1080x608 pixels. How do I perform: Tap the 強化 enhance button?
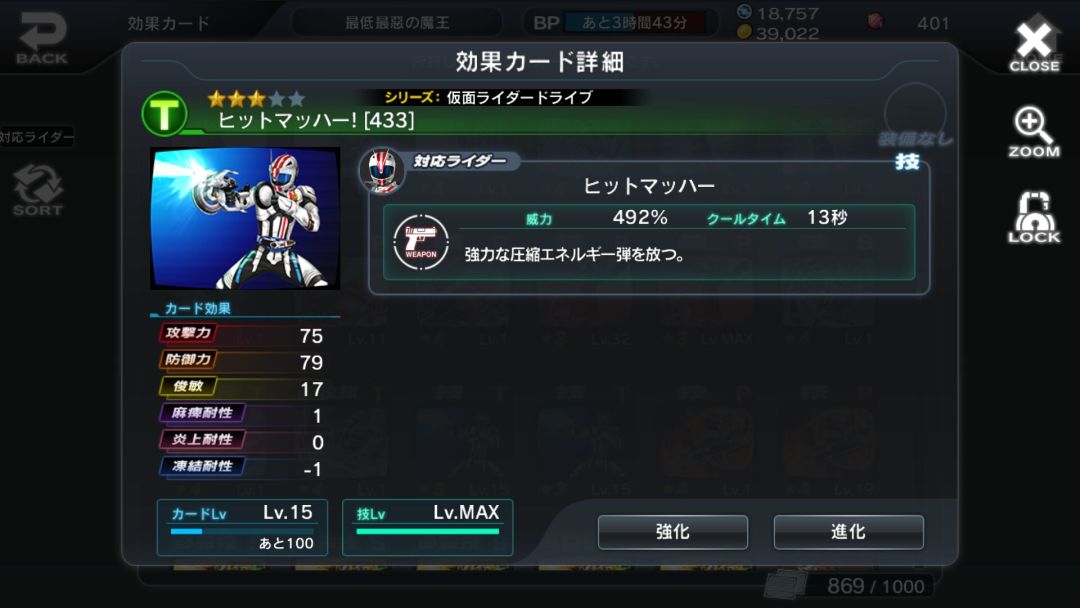tap(673, 532)
